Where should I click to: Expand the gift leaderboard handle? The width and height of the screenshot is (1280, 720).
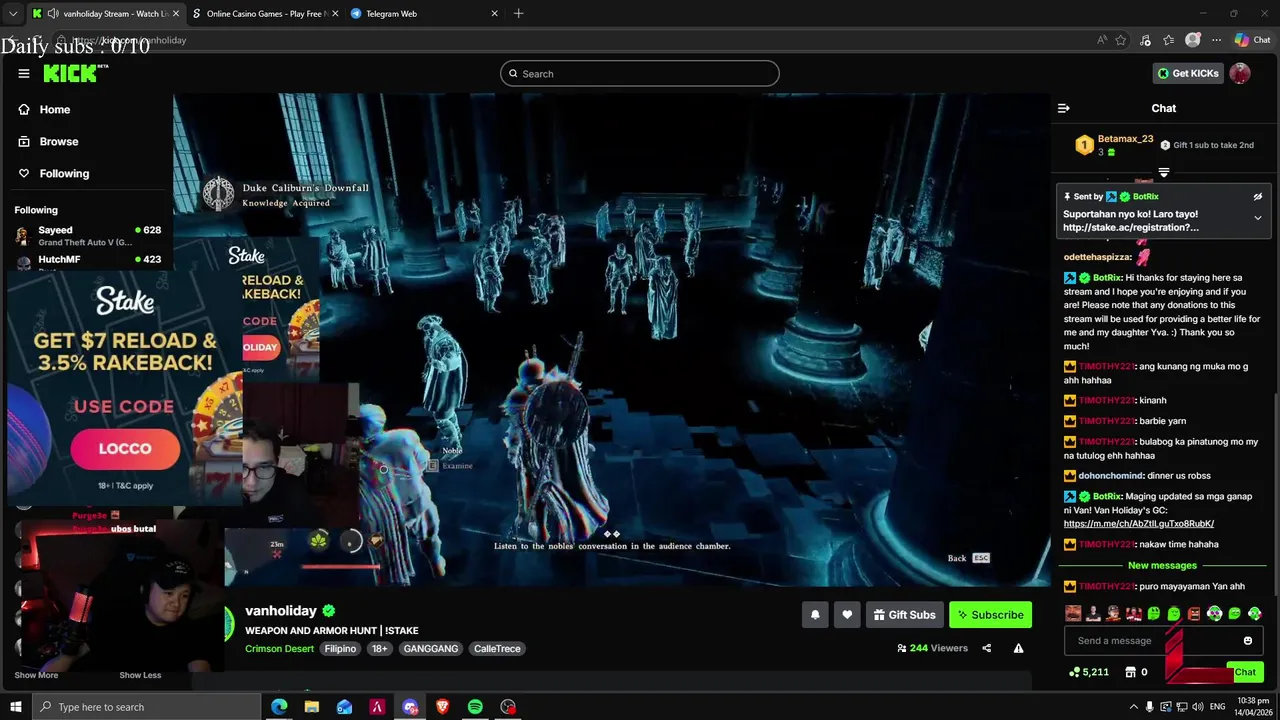(1163, 173)
